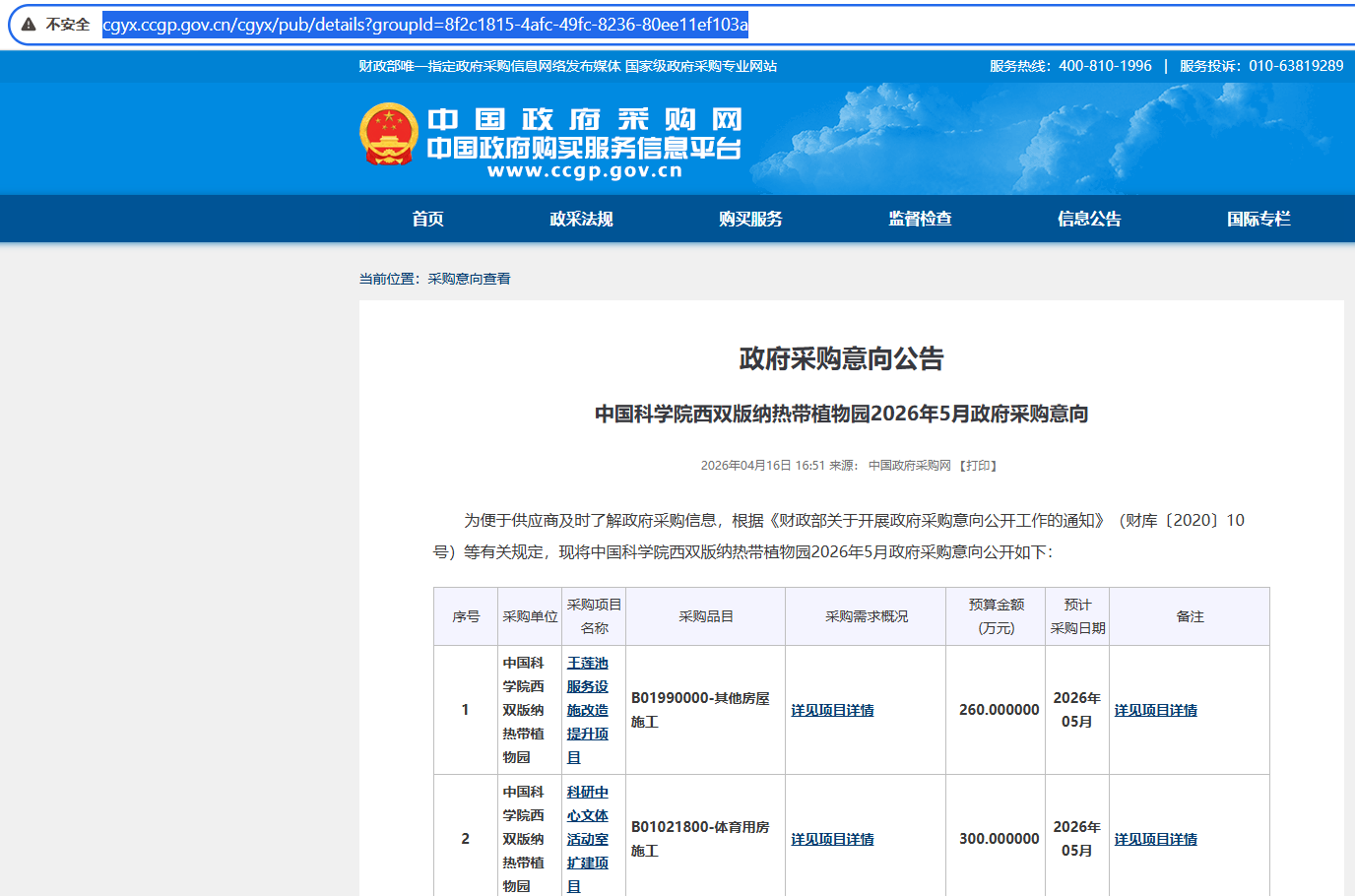View 详见项目详情 in row 2 采购需求概况
Viewport: 1355px width, 896px height.
(832, 839)
